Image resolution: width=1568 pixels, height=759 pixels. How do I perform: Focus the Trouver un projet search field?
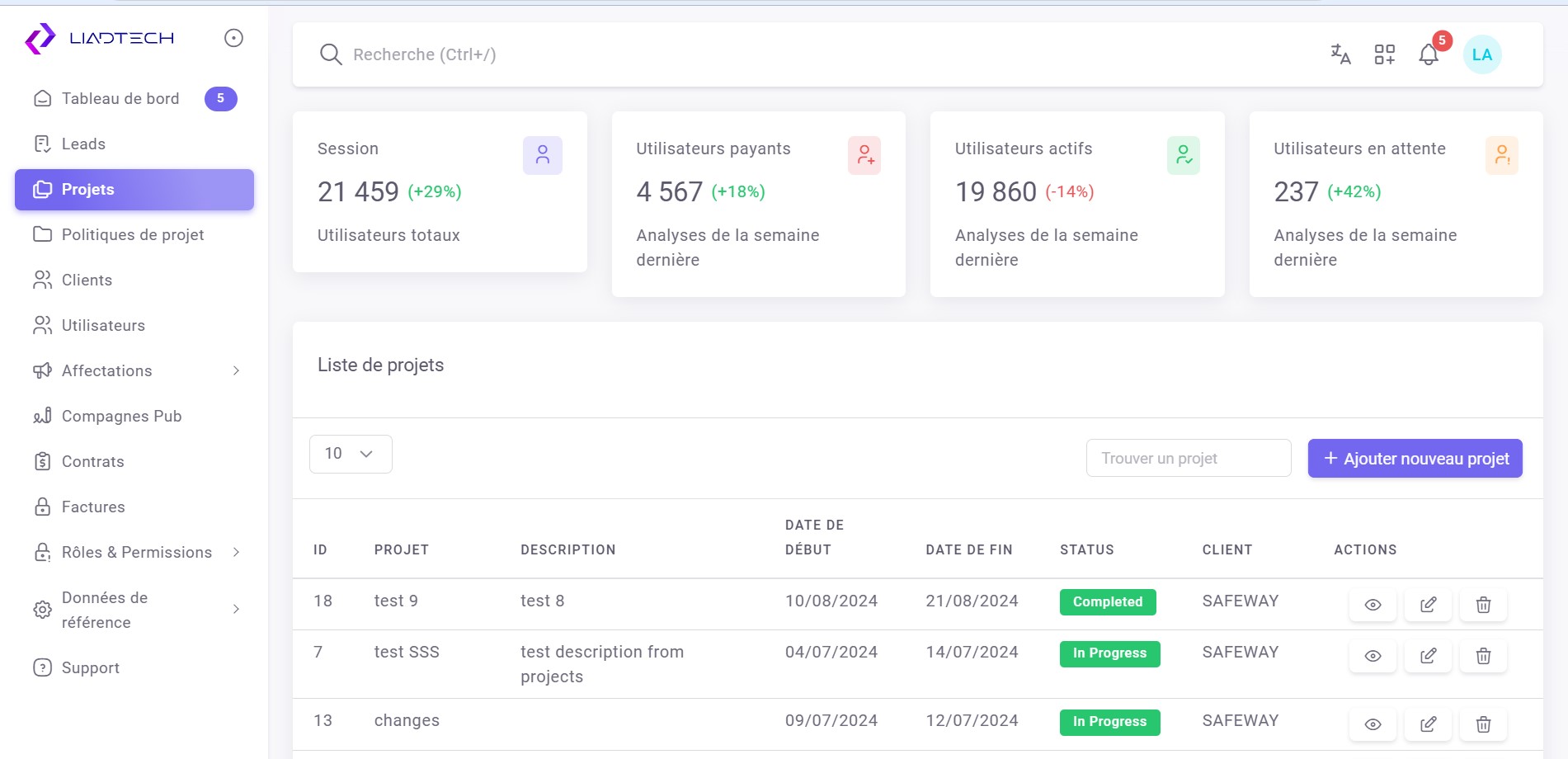pos(1188,459)
